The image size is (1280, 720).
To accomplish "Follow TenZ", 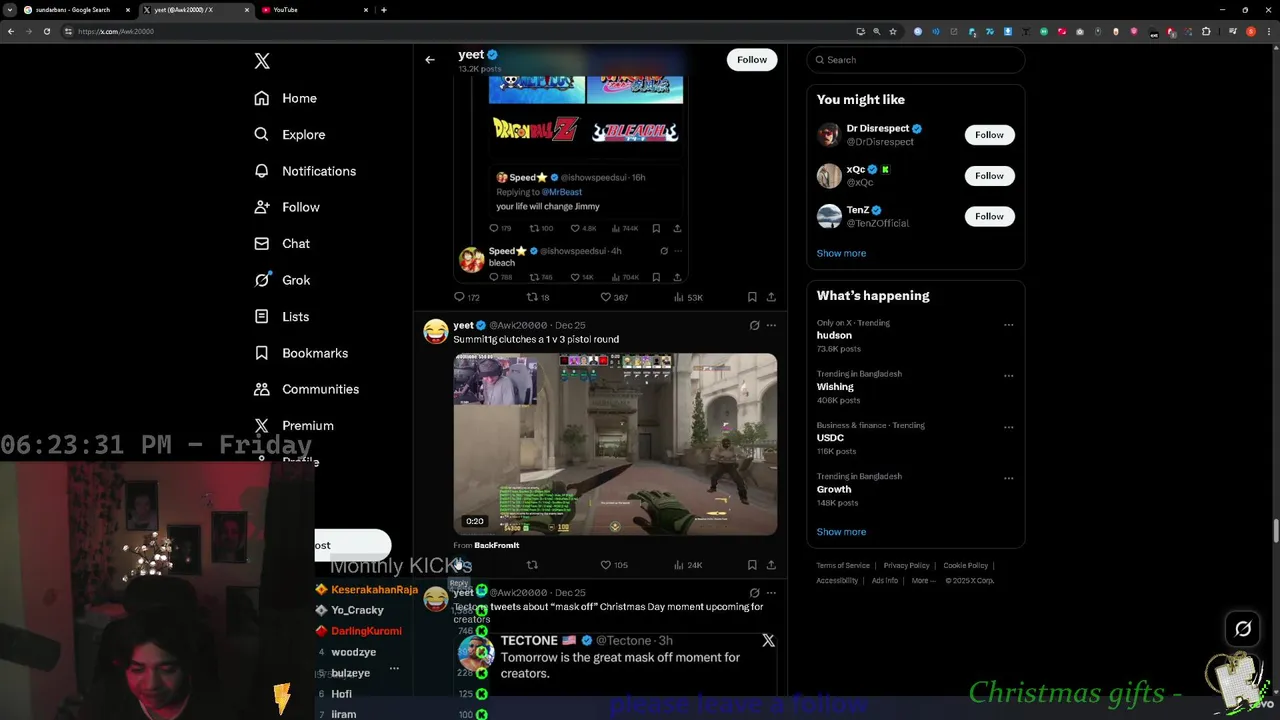I will [989, 216].
